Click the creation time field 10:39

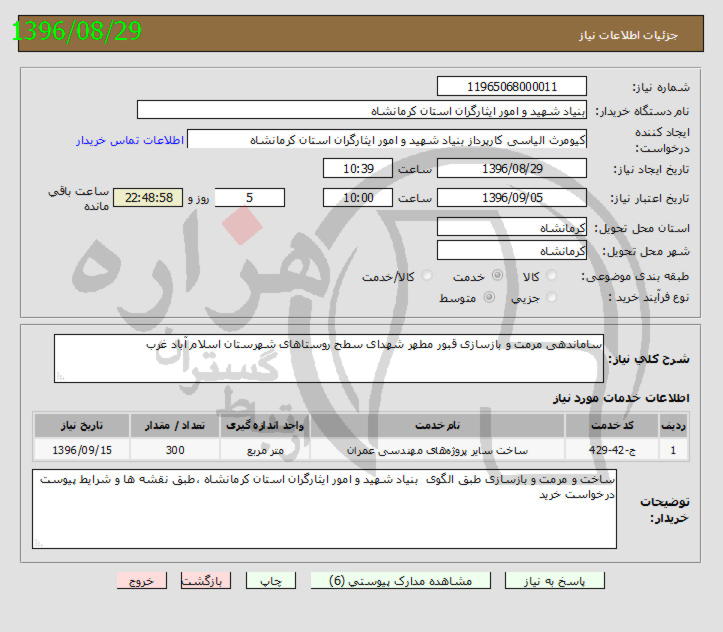point(358,168)
